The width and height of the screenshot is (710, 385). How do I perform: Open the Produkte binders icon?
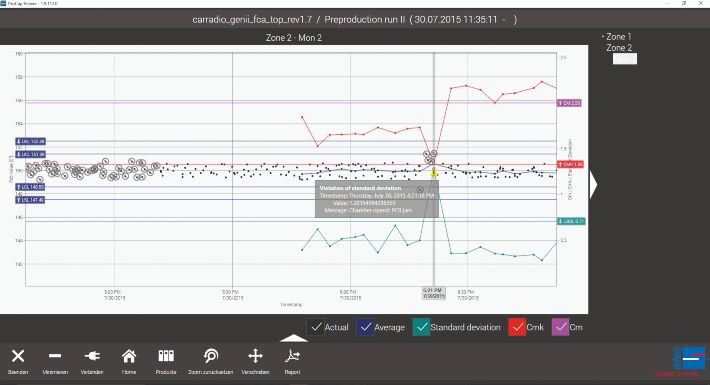[x=166, y=356]
